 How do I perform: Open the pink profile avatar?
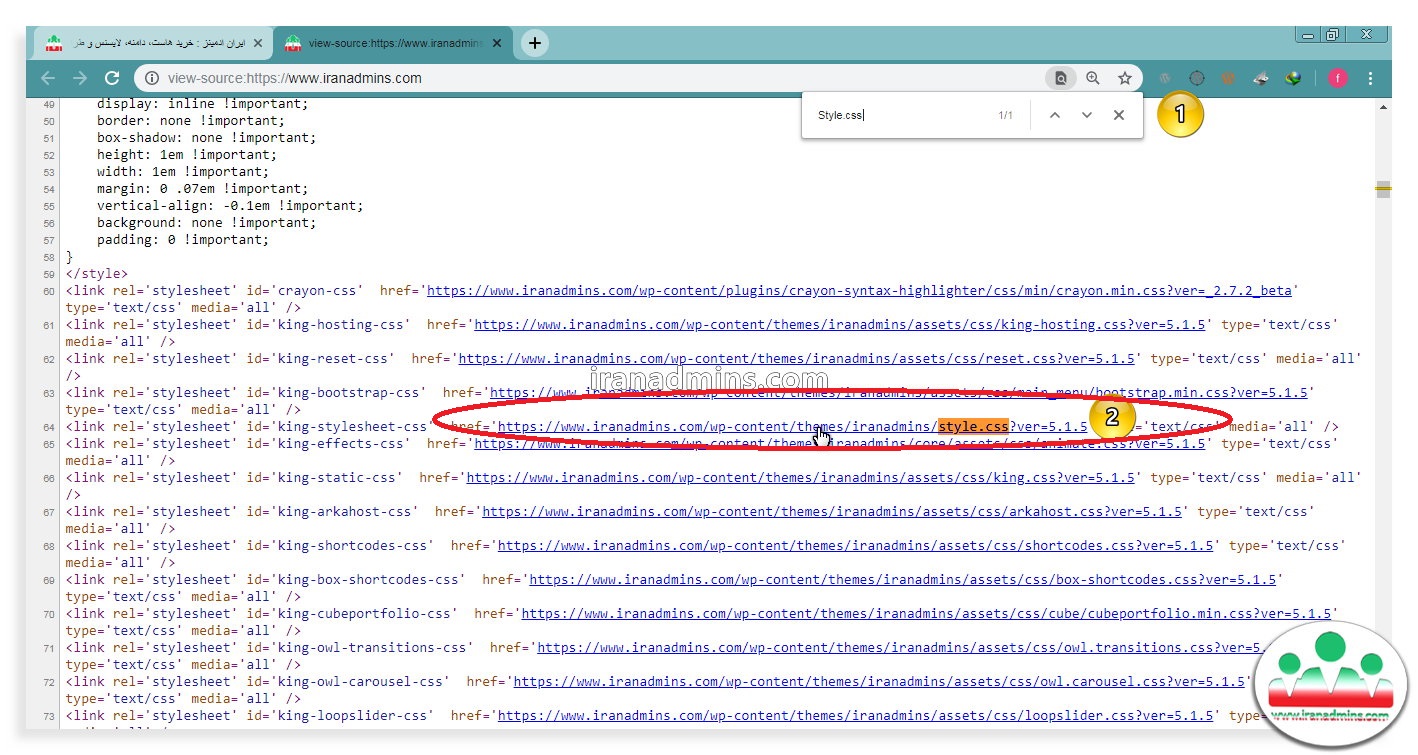pos(1338,78)
